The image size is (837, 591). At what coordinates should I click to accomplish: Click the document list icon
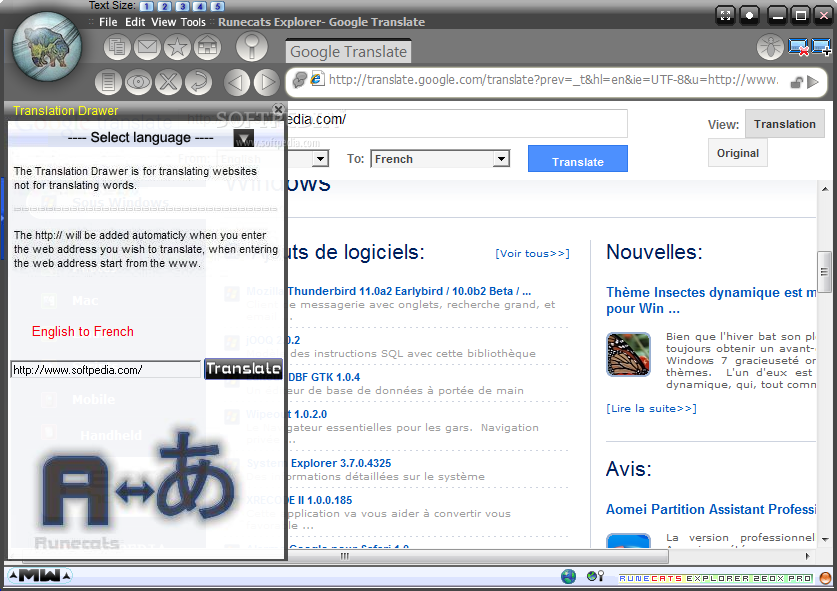coord(108,82)
